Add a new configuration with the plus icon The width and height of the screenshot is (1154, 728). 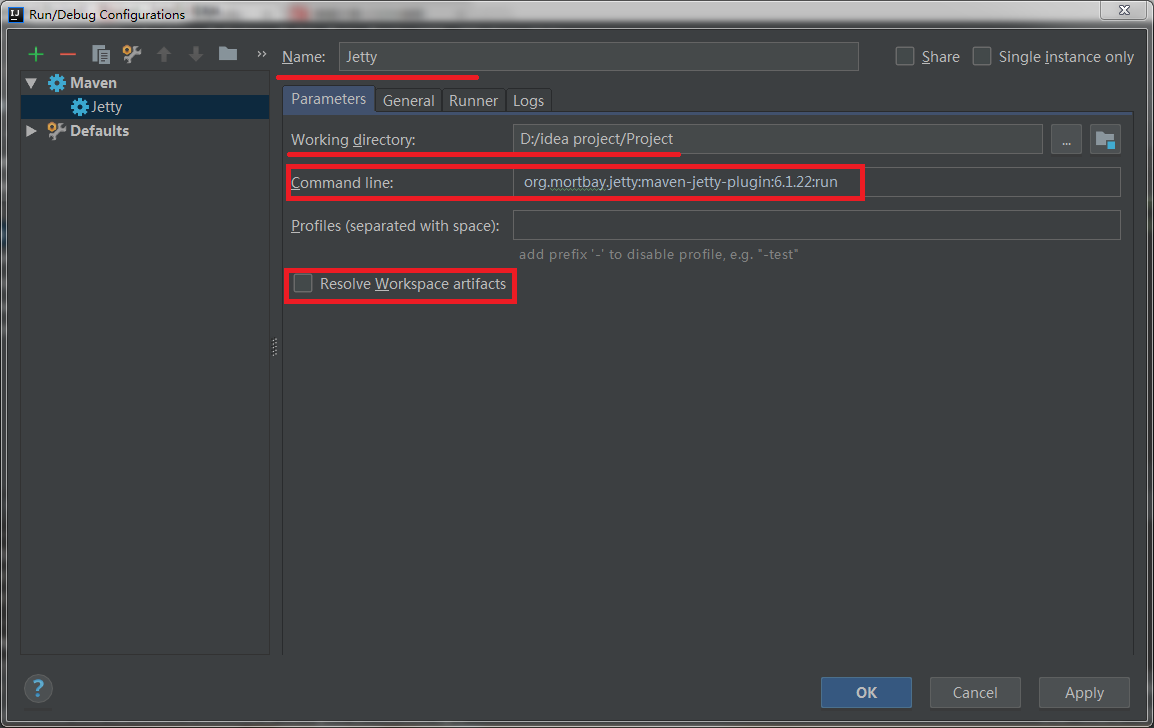(35, 54)
